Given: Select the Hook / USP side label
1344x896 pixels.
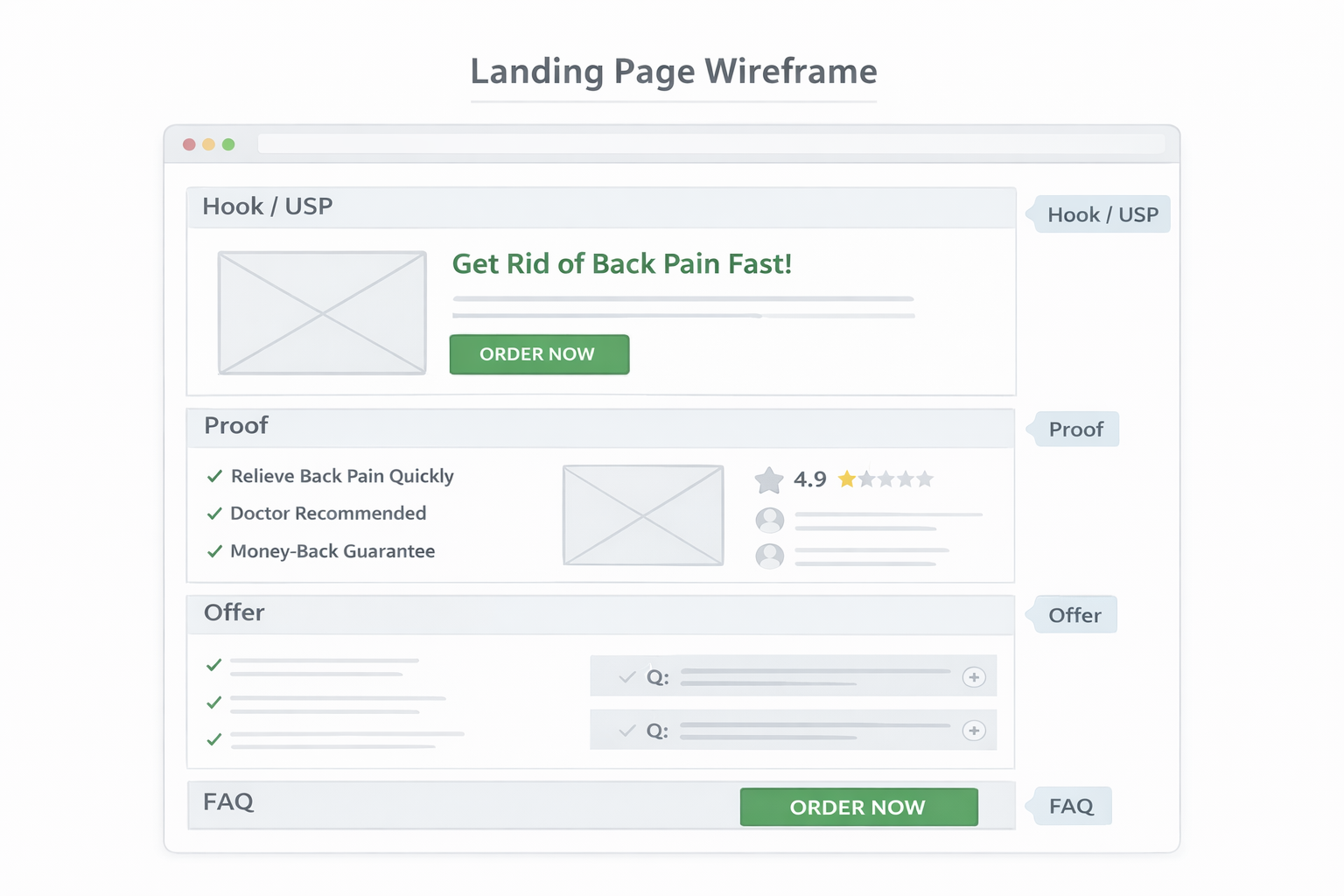Looking at the screenshot, I should click(x=1102, y=214).
